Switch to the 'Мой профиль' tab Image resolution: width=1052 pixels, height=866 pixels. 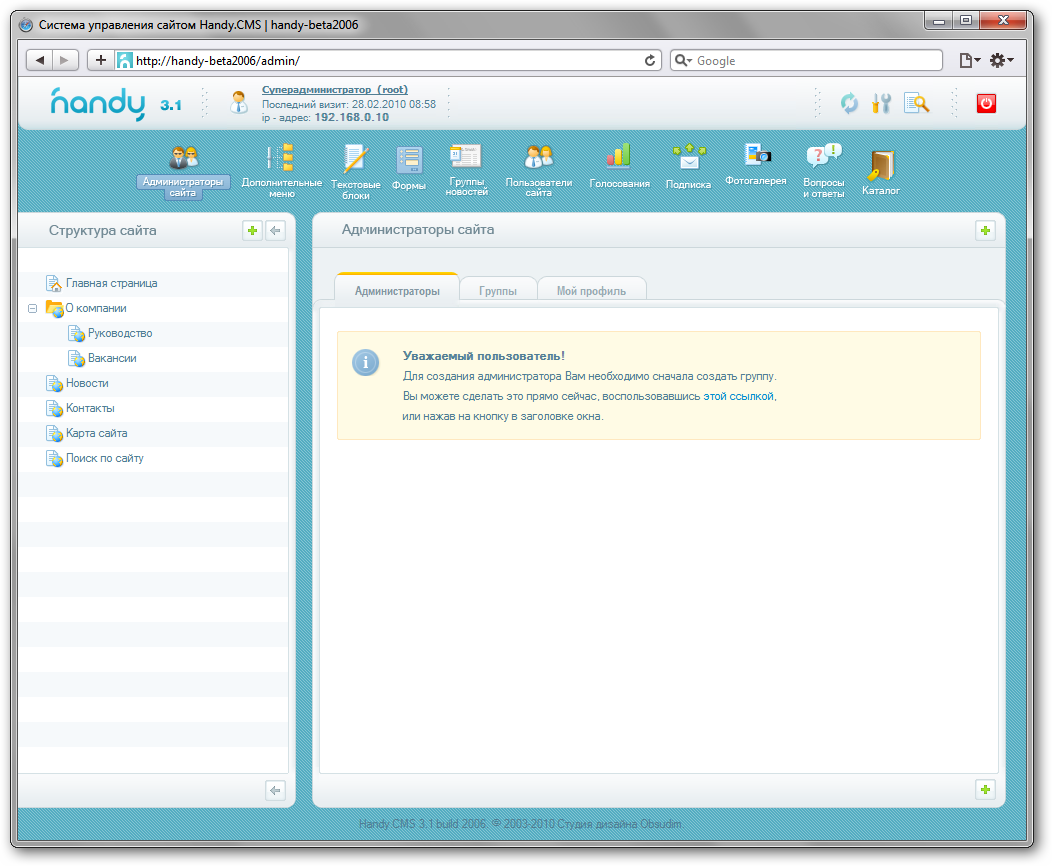tap(591, 291)
